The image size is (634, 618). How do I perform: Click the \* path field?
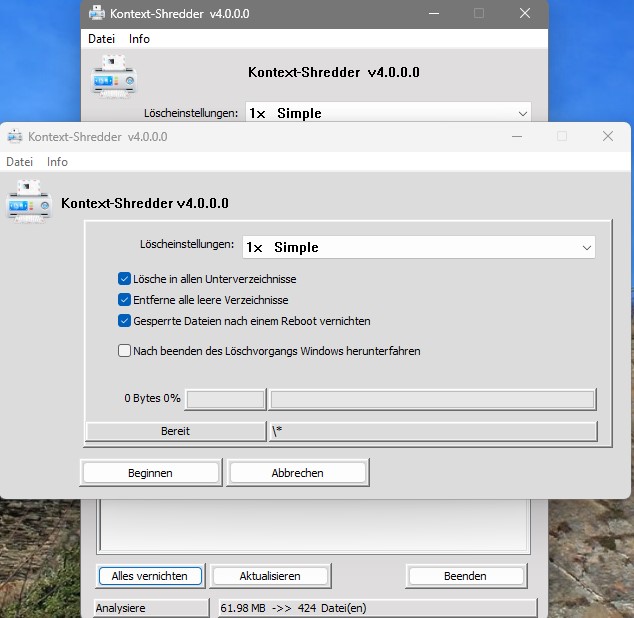click(x=433, y=431)
